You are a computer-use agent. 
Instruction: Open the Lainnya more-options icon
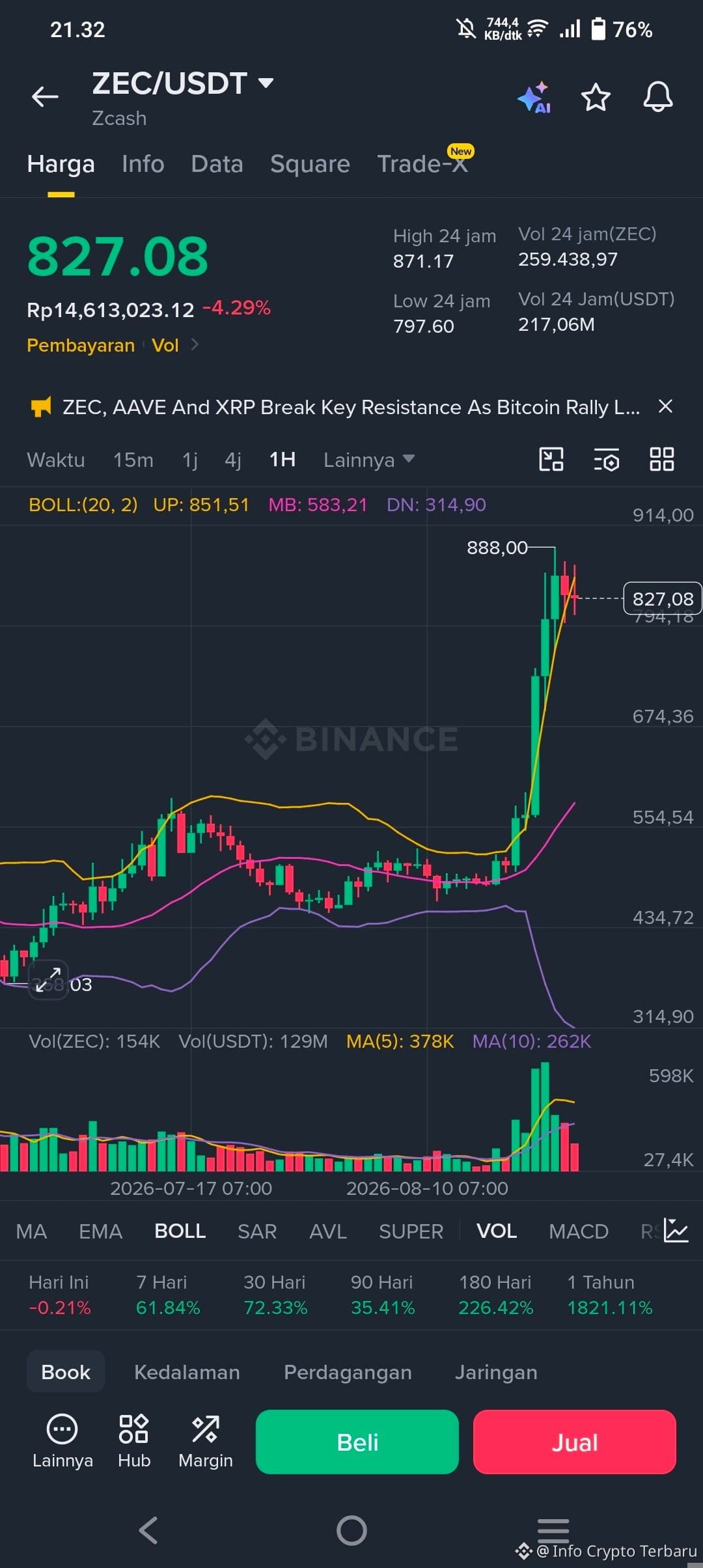click(62, 1441)
